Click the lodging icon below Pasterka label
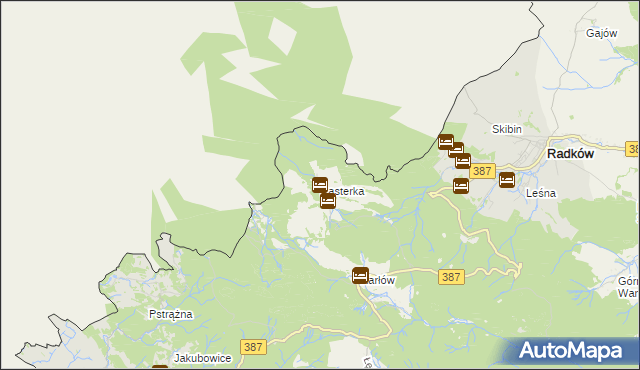This screenshot has width=640, height=370. (328, 201)
